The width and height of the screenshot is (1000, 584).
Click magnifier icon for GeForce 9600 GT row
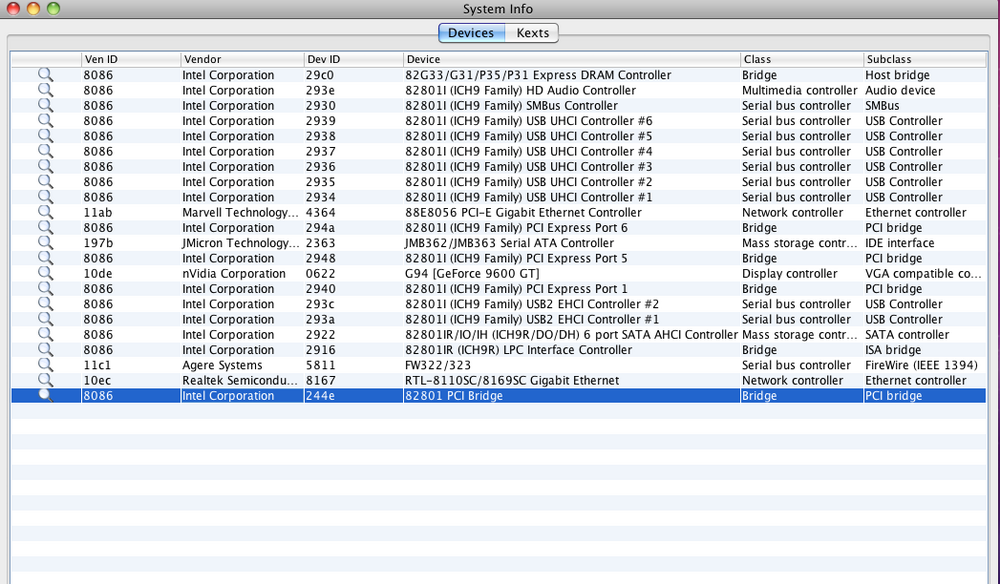coord(45,273)
